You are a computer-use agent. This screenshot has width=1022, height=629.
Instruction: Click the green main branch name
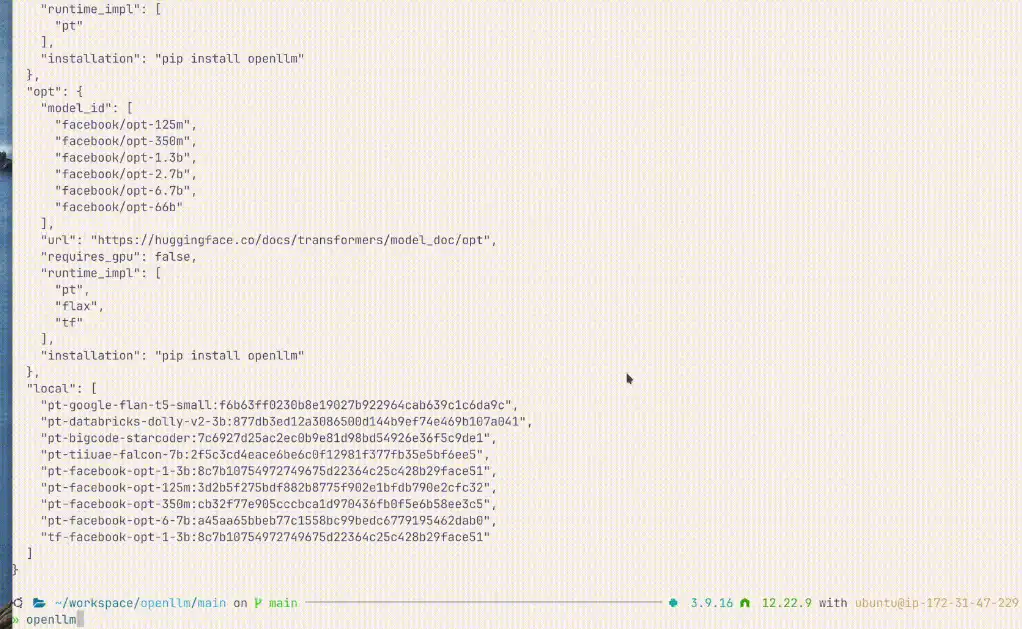pos(283,603)
